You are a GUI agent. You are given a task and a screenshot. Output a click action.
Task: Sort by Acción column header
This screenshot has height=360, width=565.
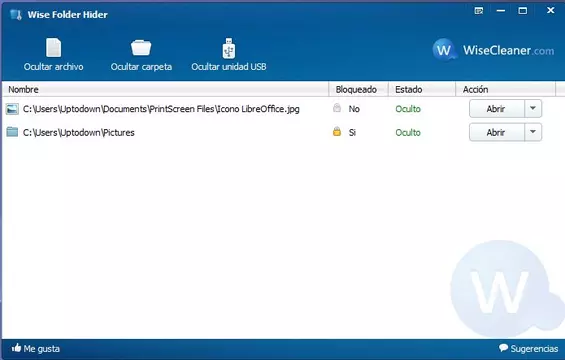[x=506, y=89]
